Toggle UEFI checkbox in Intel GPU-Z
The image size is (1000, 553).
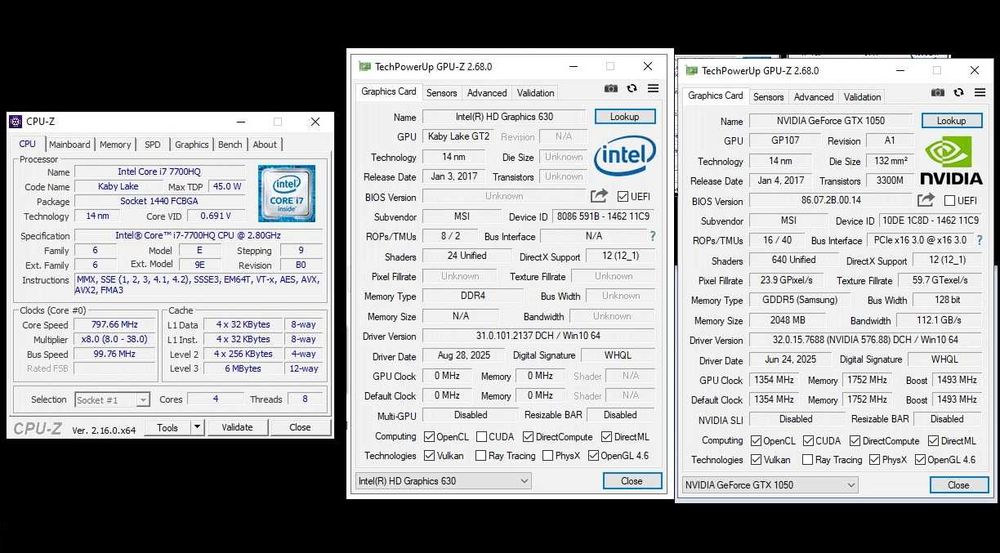(x=622, y=196)
